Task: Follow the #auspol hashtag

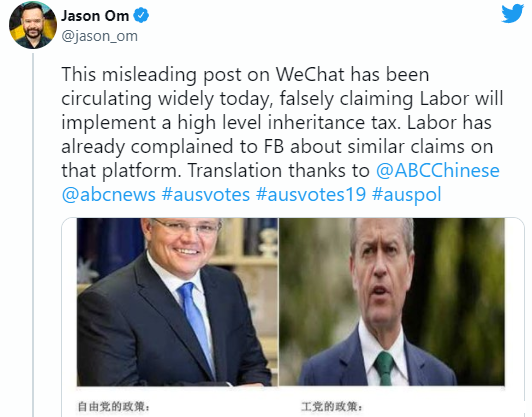Action: [406, 195]
